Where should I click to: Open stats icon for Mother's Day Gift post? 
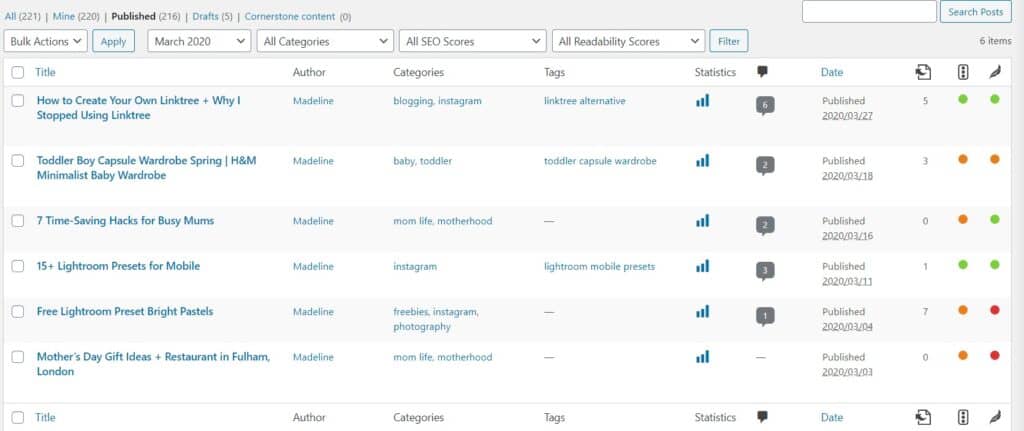click(x=702, y=357)
